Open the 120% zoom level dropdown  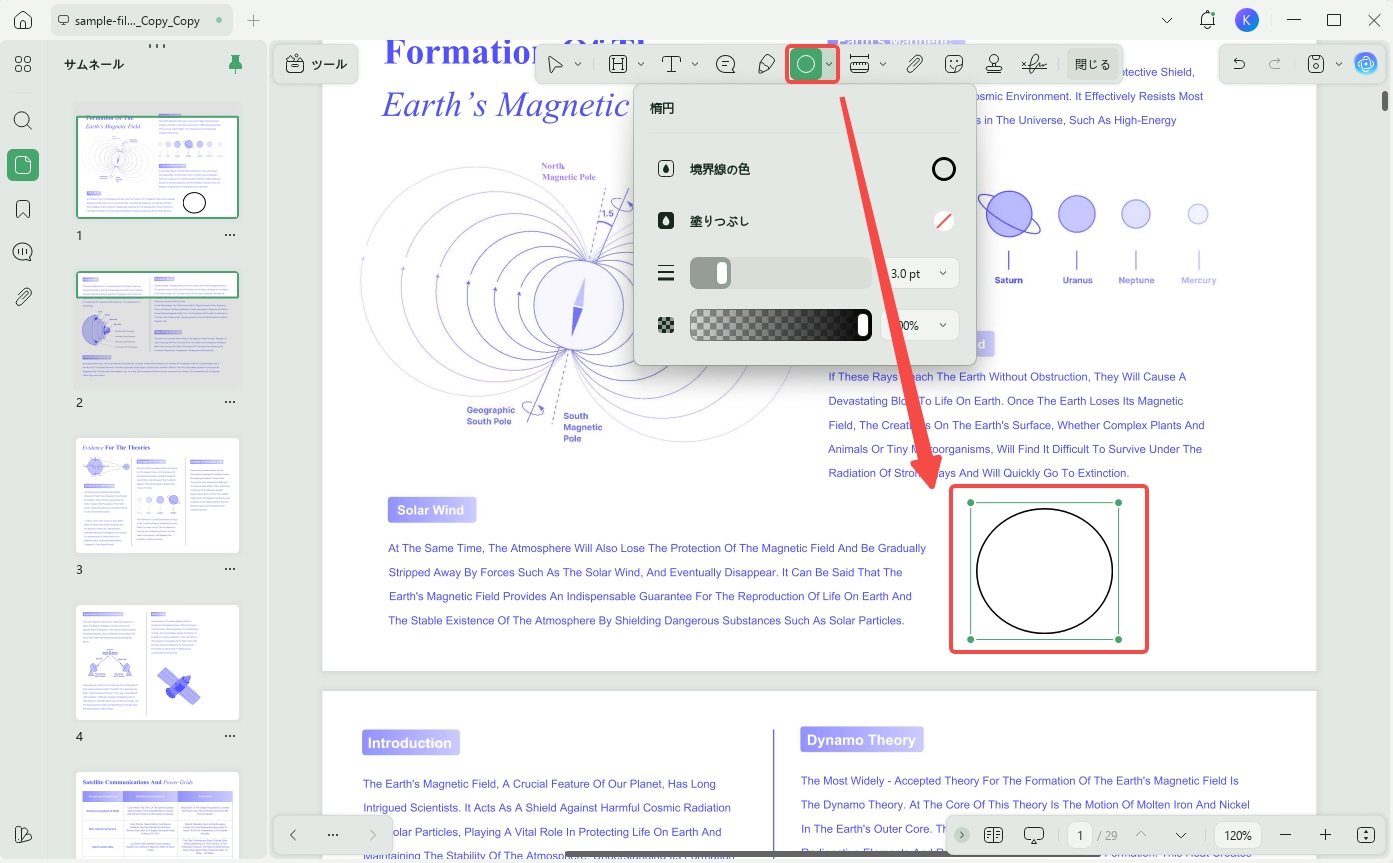point(1238,835)
